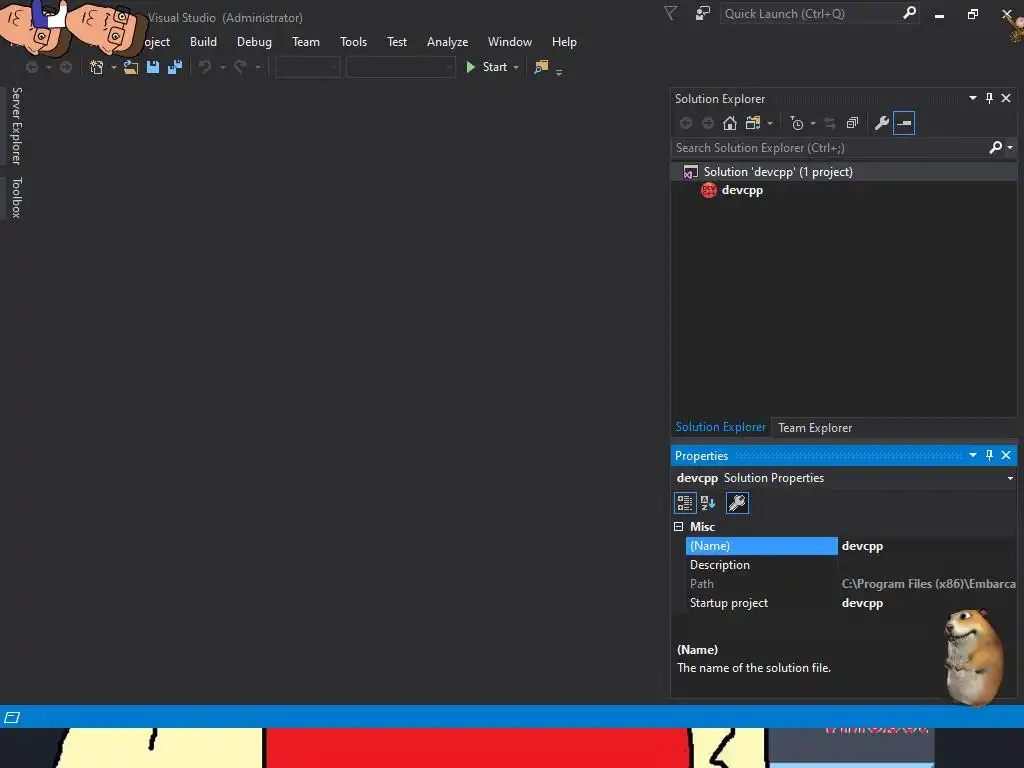Open the Debug menu
The image size is (1024, 768).
(x=254, y=42)
